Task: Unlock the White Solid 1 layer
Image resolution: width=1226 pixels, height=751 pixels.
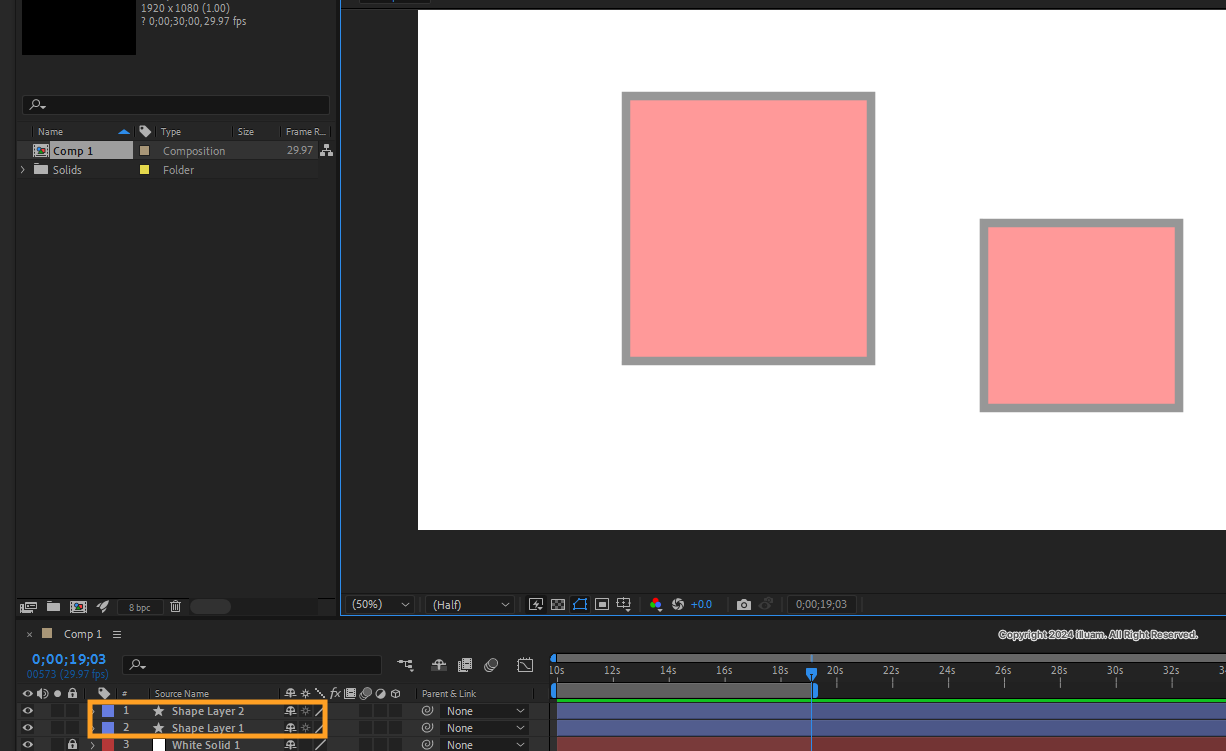Action: tap(72, 745)
